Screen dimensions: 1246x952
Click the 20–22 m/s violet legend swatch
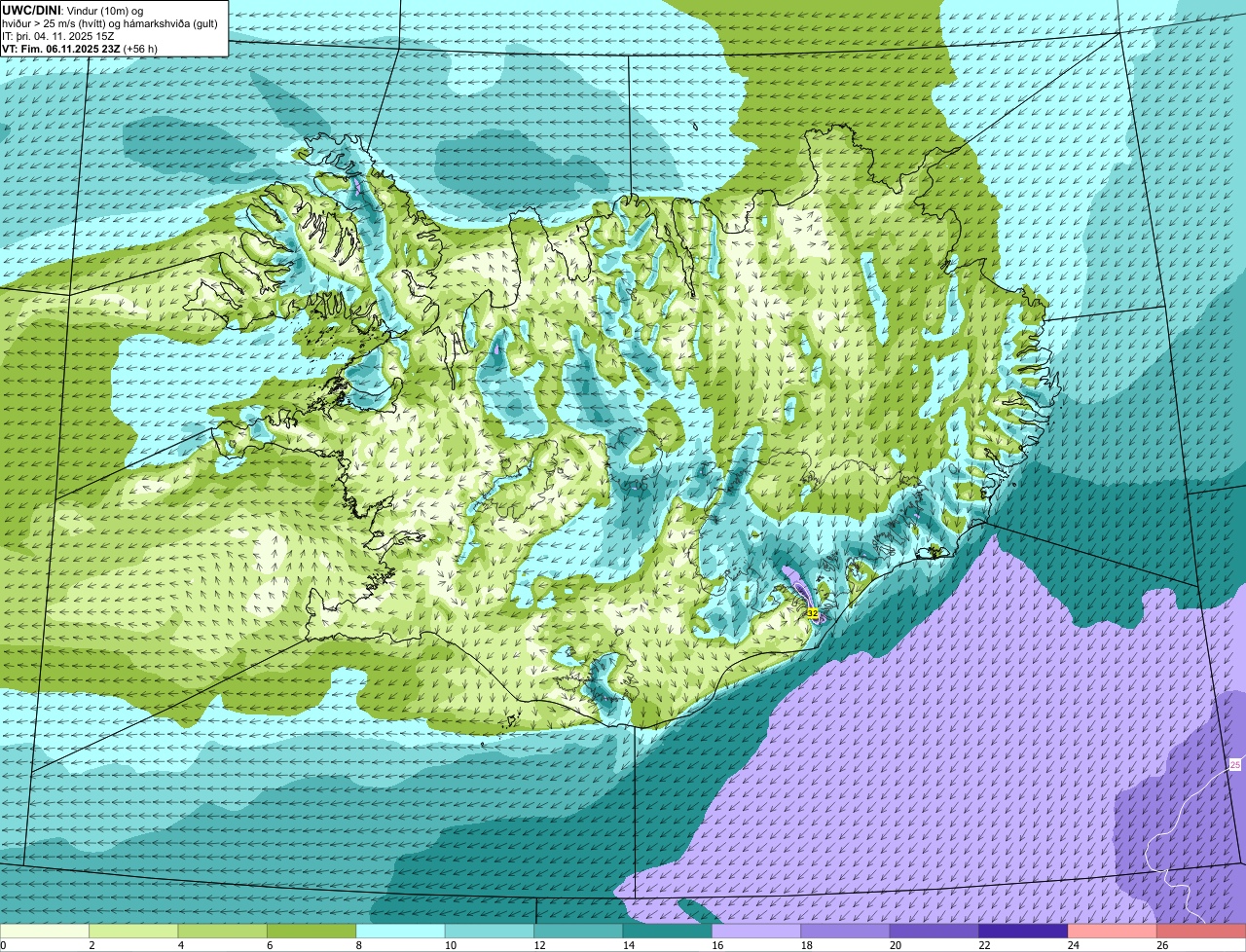coord(934,931)
